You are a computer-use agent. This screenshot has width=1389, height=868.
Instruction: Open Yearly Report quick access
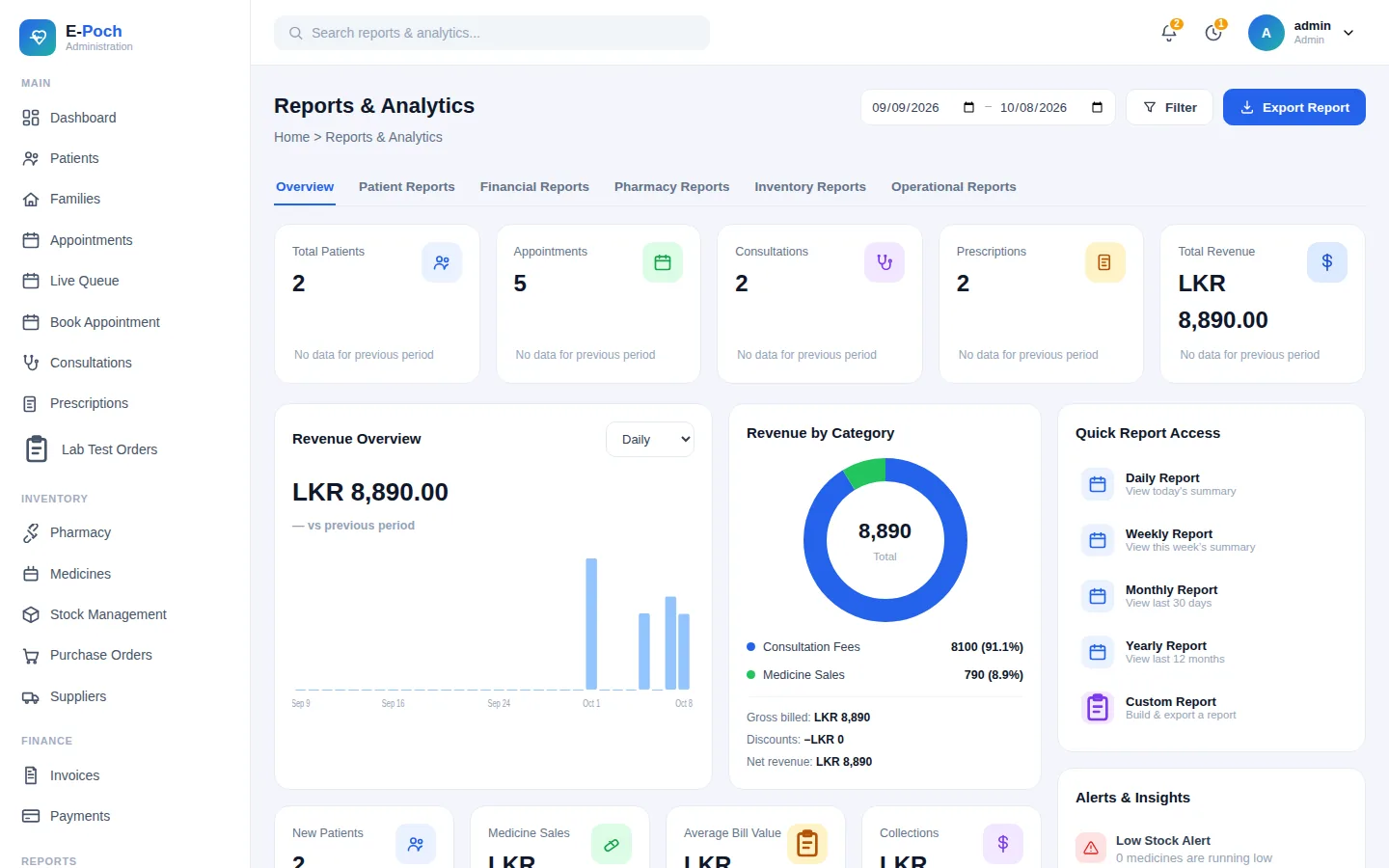(1212, 652)
